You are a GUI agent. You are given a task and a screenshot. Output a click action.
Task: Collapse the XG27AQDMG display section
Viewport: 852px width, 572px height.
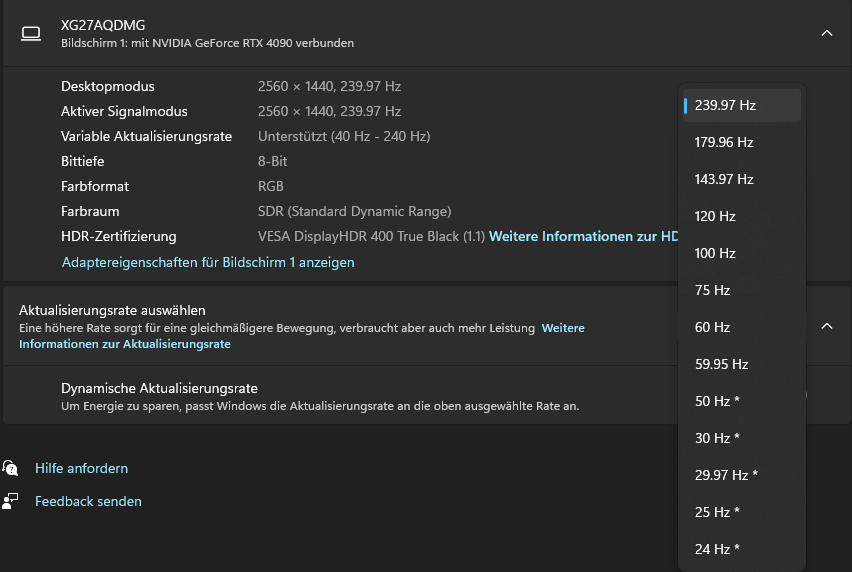[x=826, y=33]
